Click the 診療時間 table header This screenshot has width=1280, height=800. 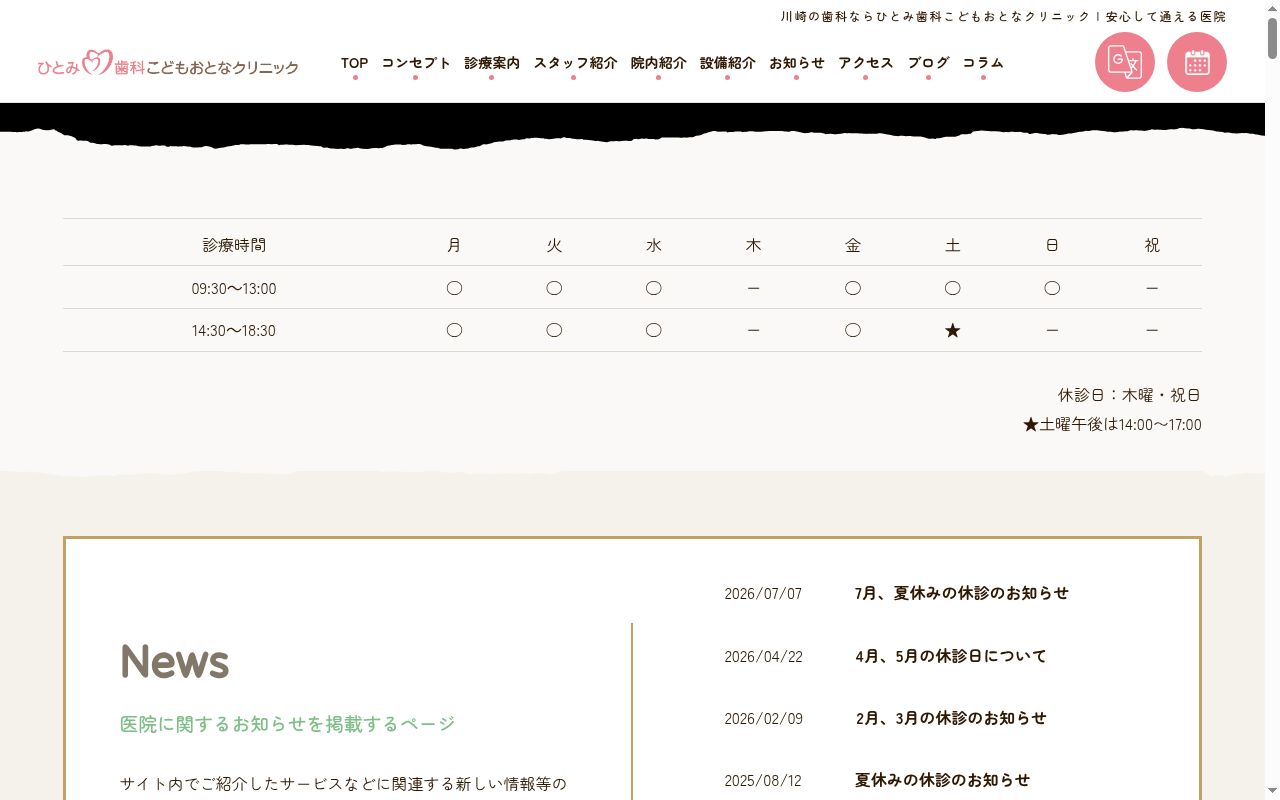234,245
